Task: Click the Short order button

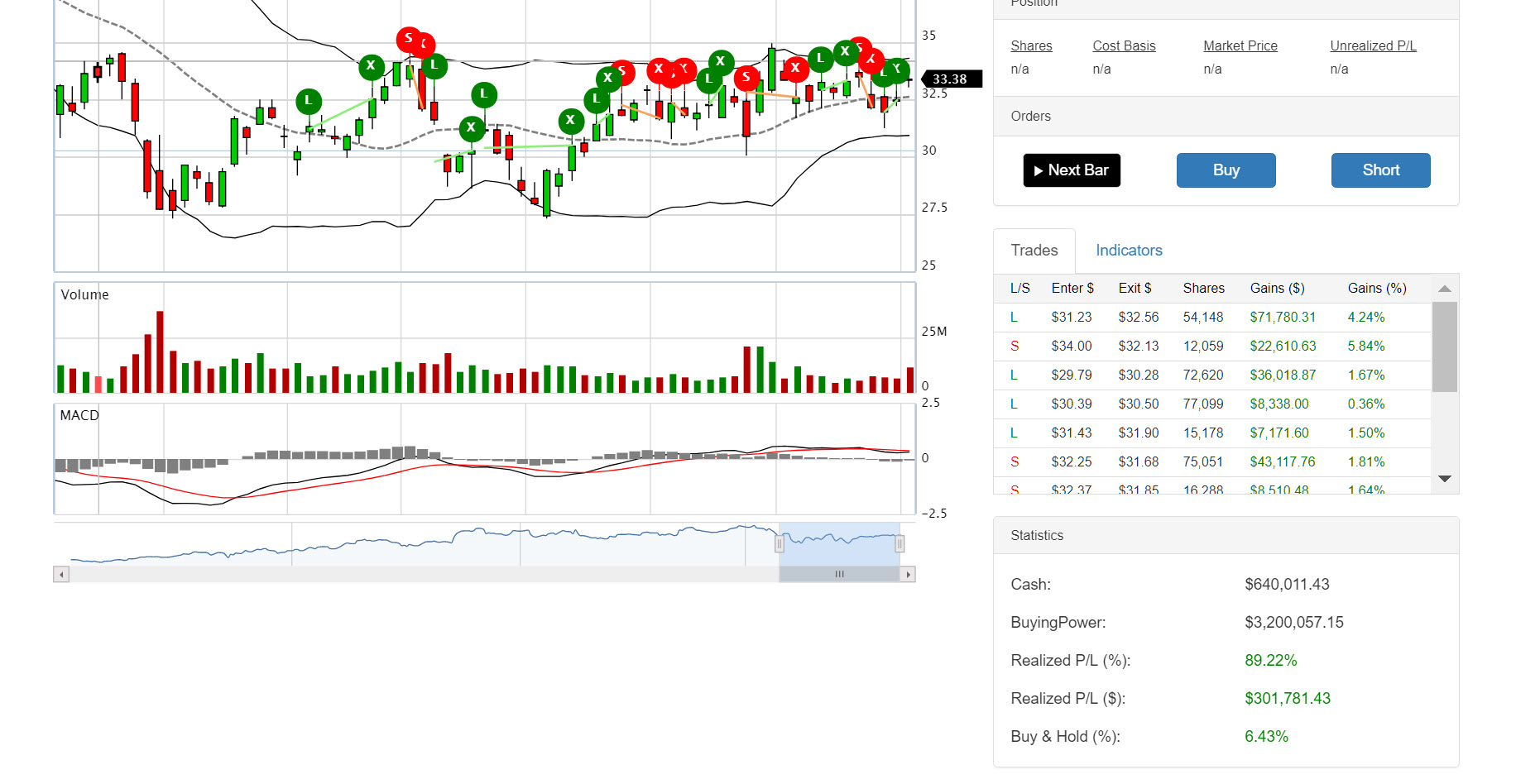Action: tap(1381, 170)
